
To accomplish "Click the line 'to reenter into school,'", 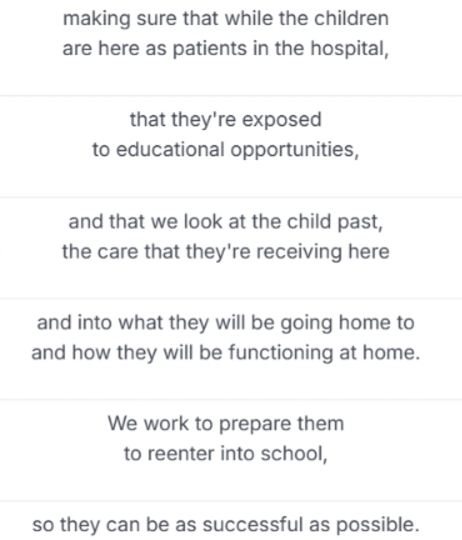I will click(x=226, y=454).
